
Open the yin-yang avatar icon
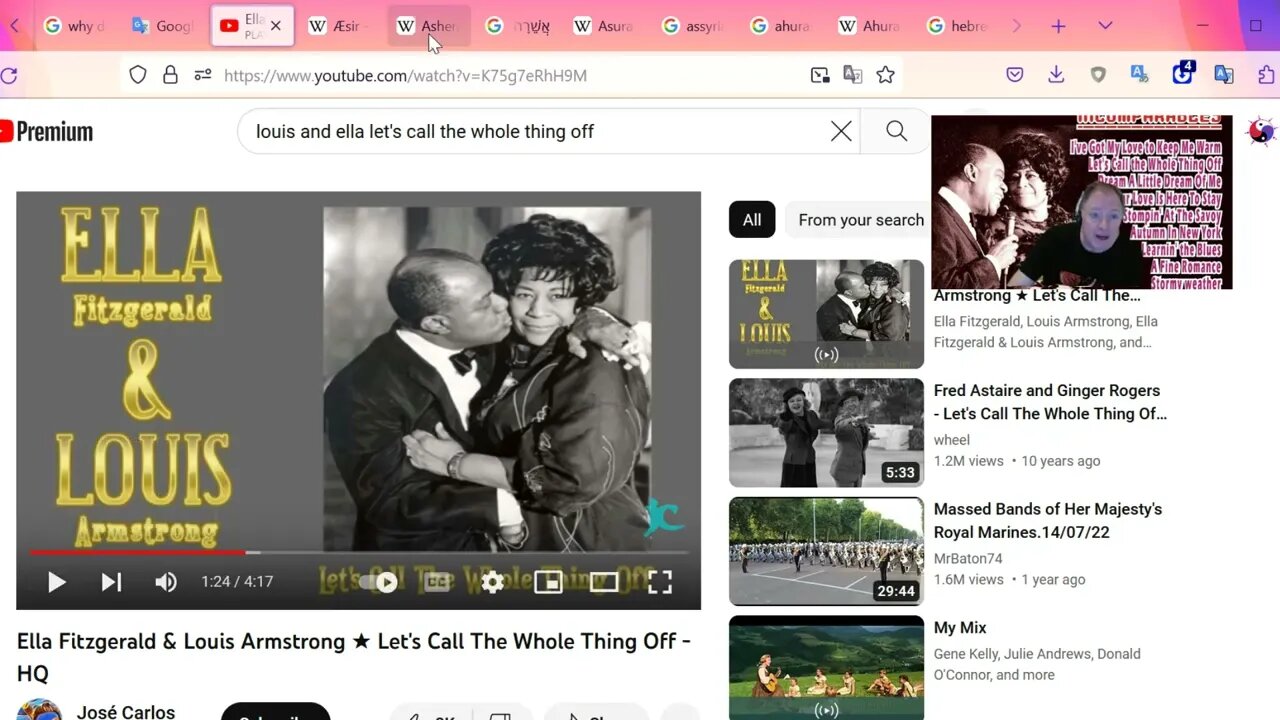pos(1262,131)
